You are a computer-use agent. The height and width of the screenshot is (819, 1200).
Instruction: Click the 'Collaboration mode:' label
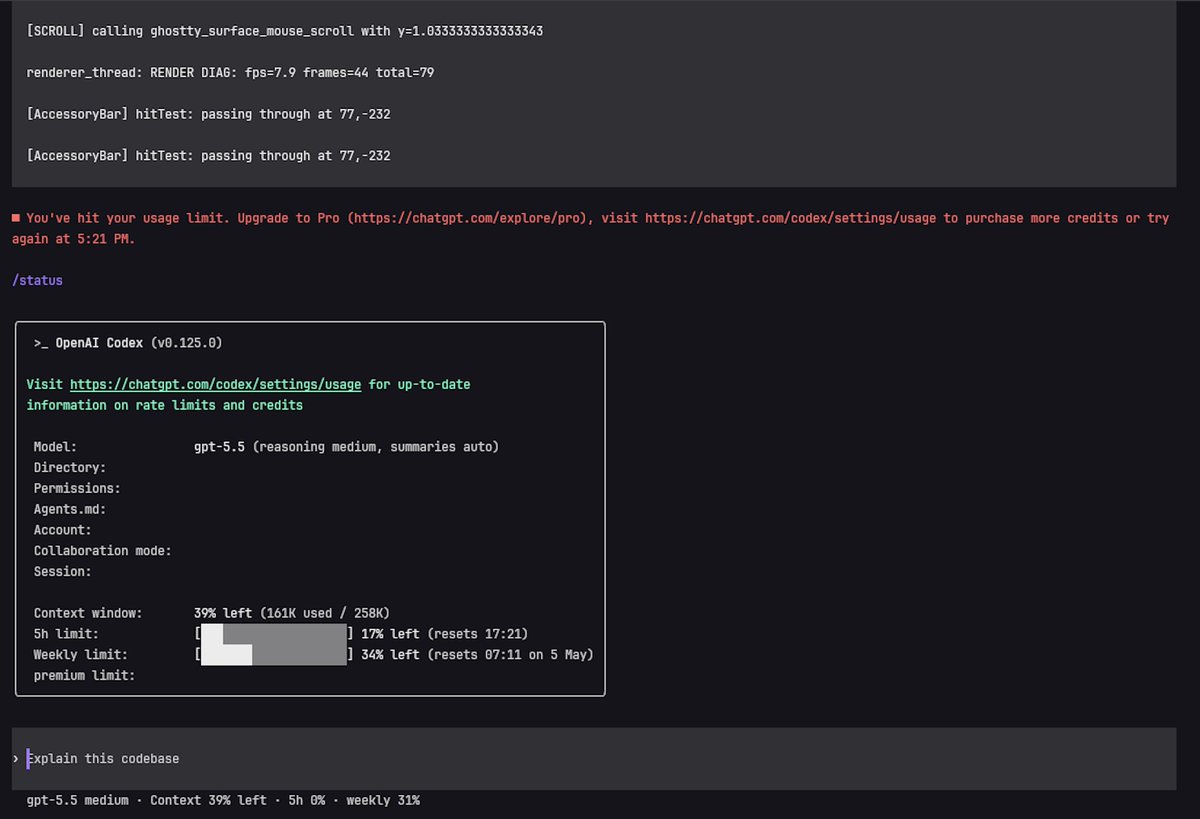point(102,551)
